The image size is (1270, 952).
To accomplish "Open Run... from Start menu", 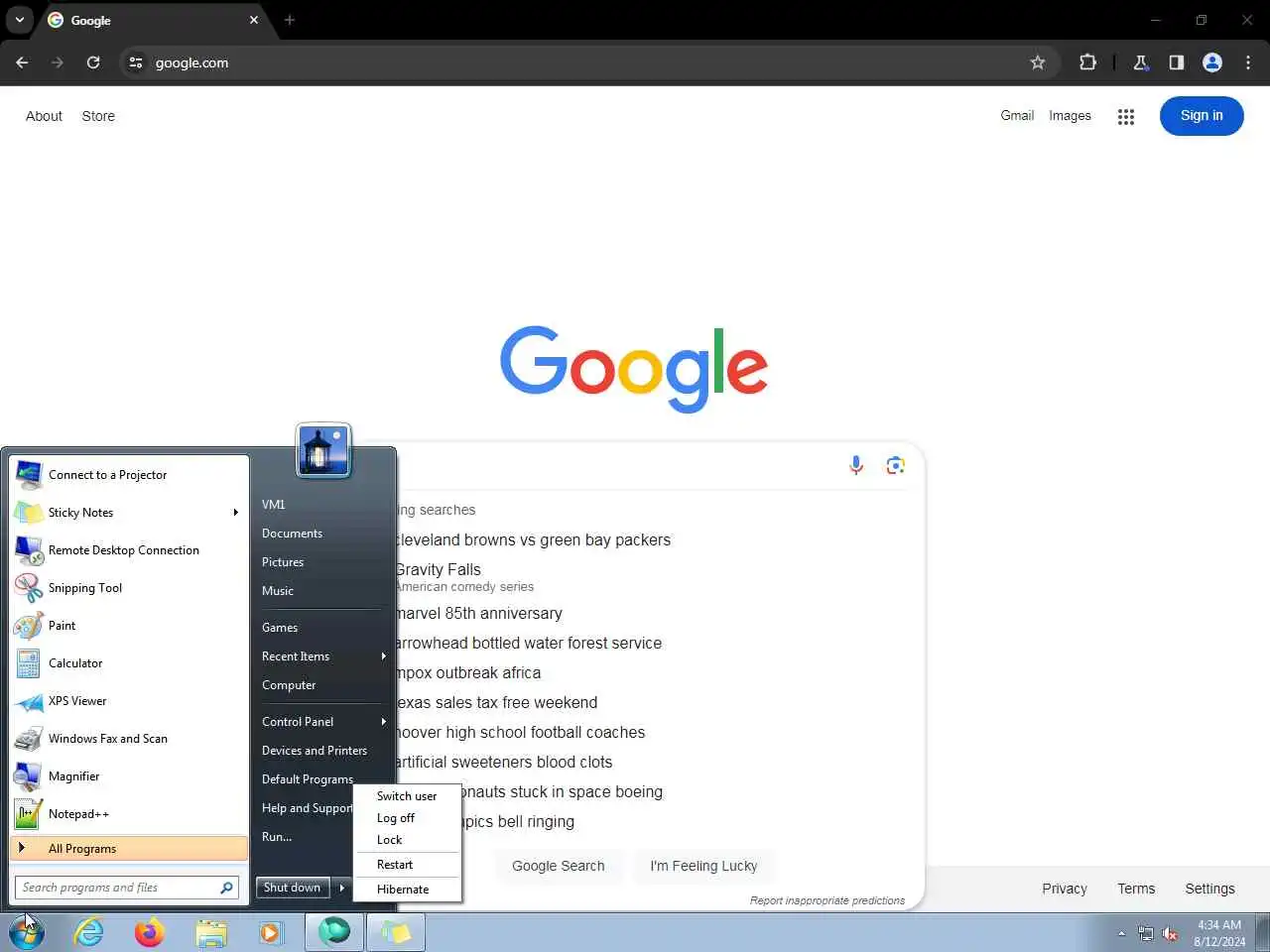I will (277, 837).
